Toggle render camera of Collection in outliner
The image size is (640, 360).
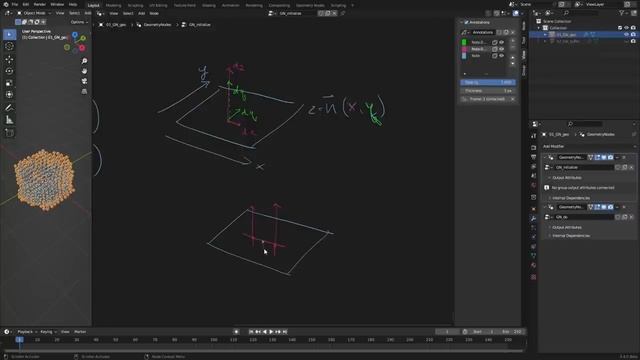633,28
